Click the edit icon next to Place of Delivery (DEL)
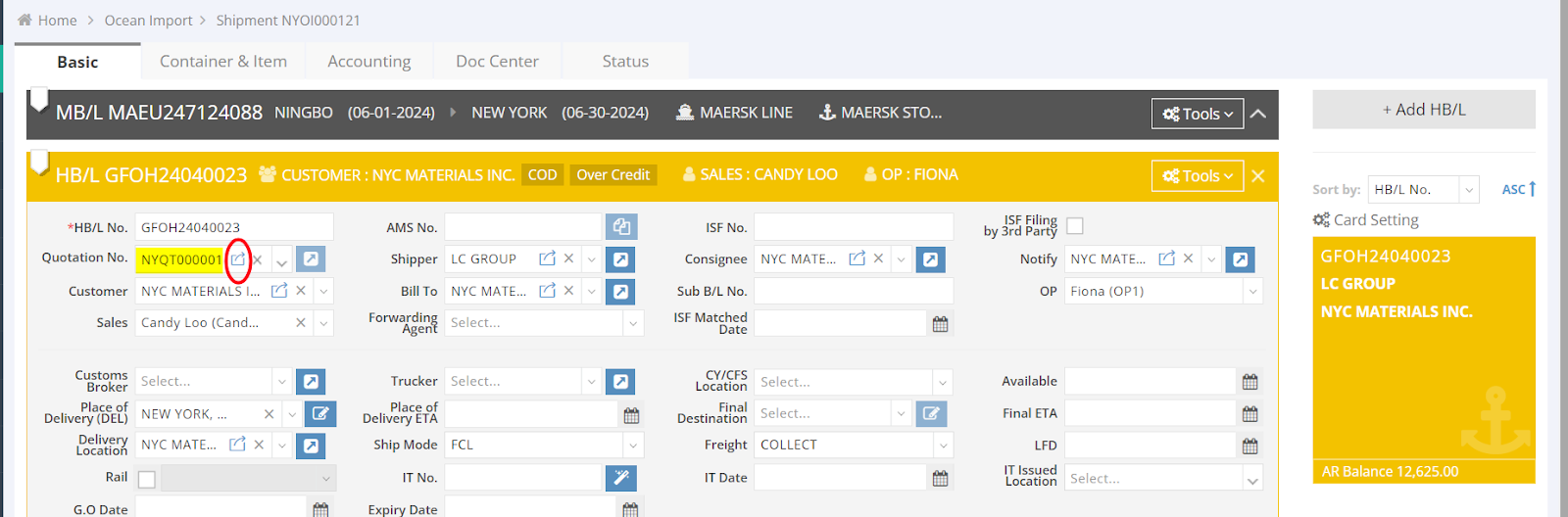This screenshot has width=1568, height=517. point(320,414)
